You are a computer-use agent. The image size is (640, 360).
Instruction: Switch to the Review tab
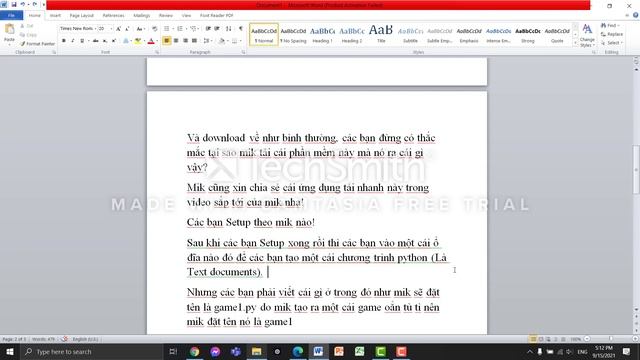pyautogui.click(x=166, y=15)
